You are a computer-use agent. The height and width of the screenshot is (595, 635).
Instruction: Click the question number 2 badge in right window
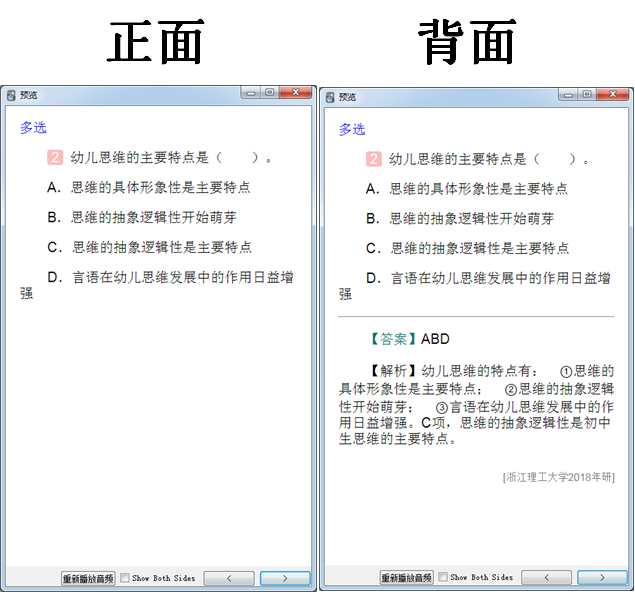point(374,159)
